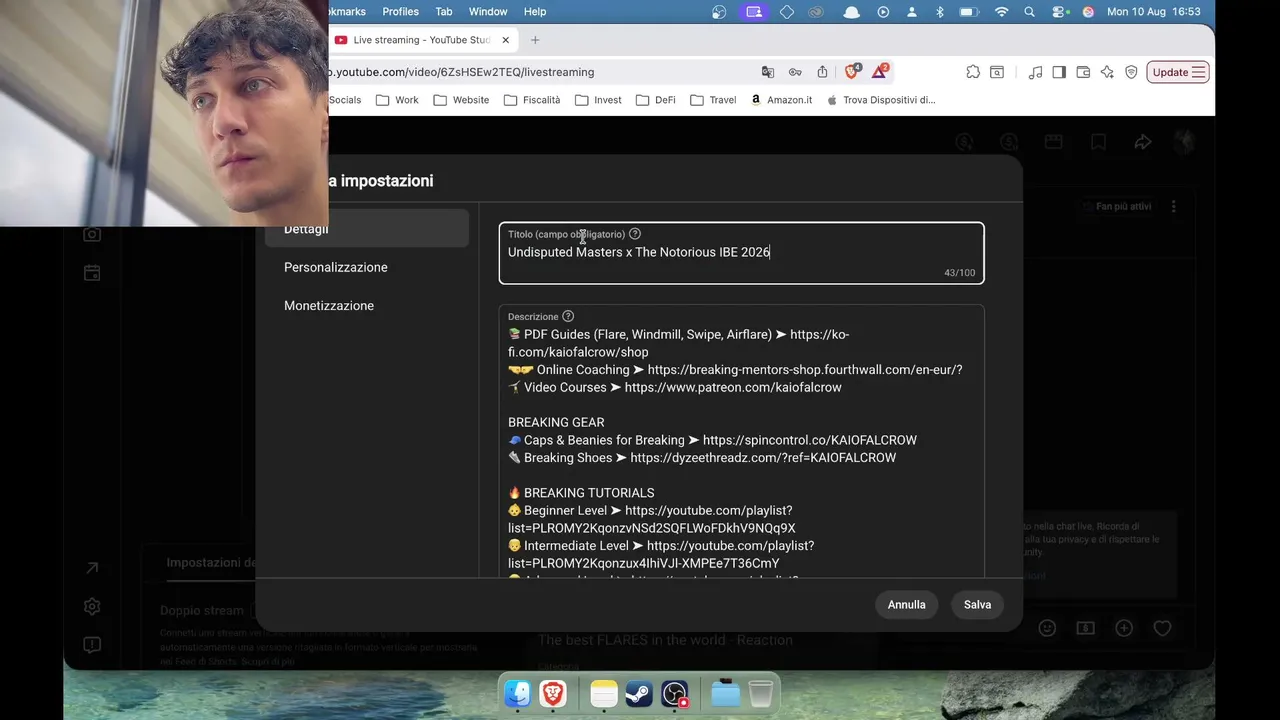
Task: Open Finder from the Dock
Action: tap(517, 693)
